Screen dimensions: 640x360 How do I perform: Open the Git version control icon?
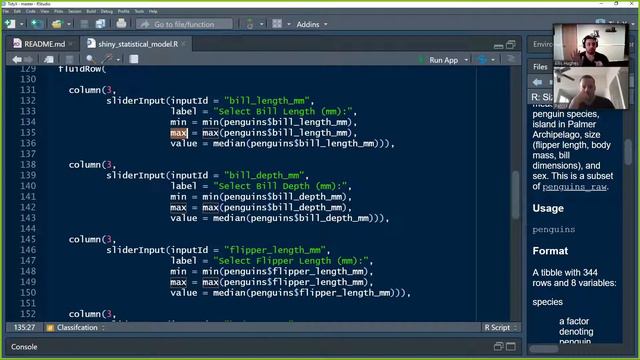(x=250, y=24)
